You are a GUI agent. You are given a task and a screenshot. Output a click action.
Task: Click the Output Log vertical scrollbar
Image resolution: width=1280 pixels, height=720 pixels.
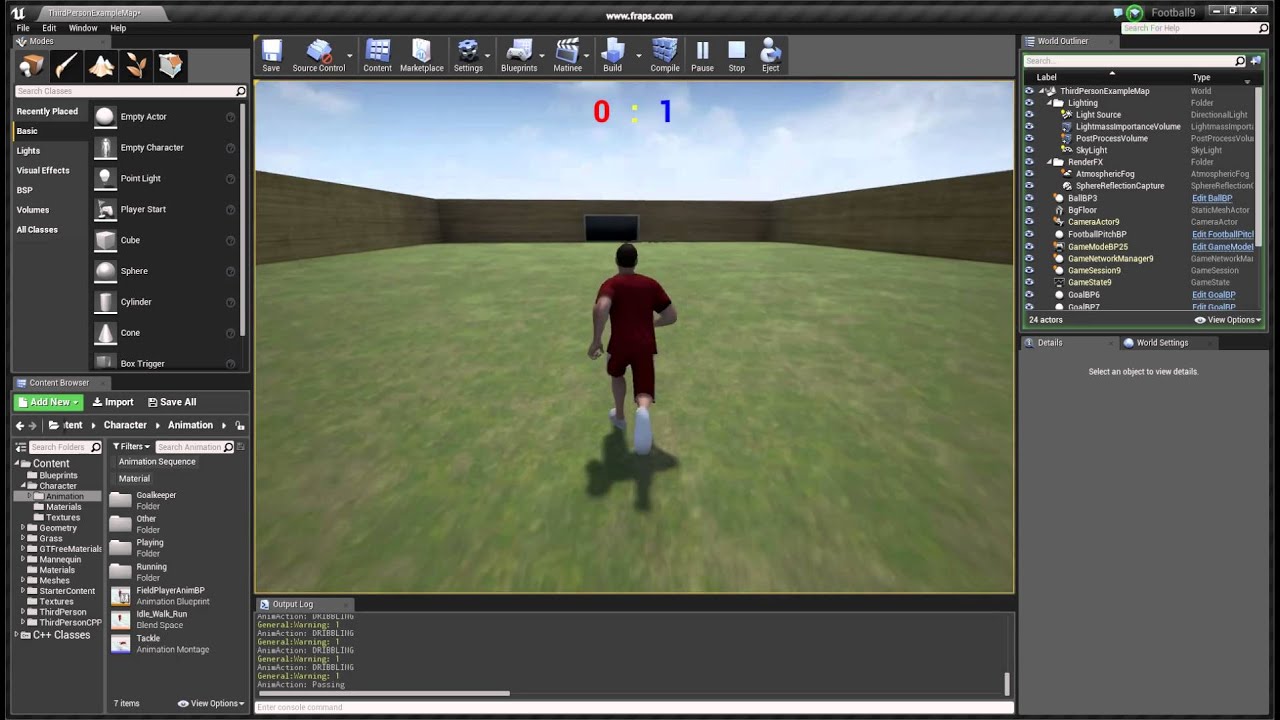(1006, 683)
